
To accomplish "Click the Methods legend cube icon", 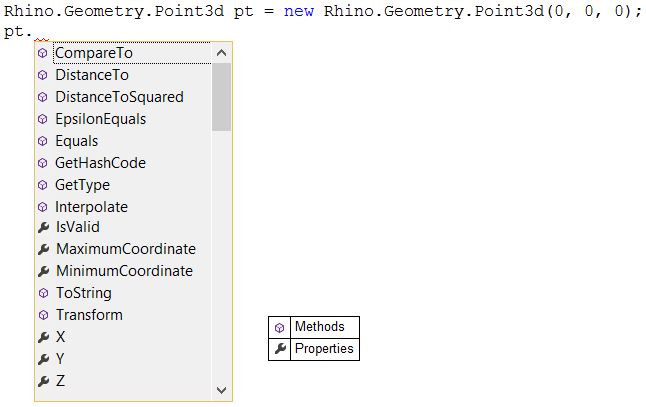I will tap(280, 327).
